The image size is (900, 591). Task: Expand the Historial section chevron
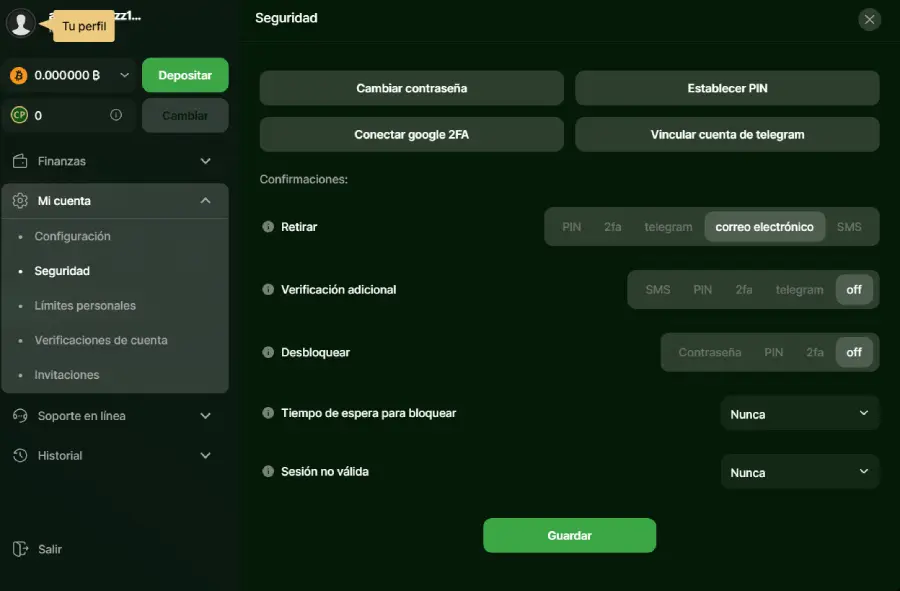pyautogui.click(x=205, y=456)
